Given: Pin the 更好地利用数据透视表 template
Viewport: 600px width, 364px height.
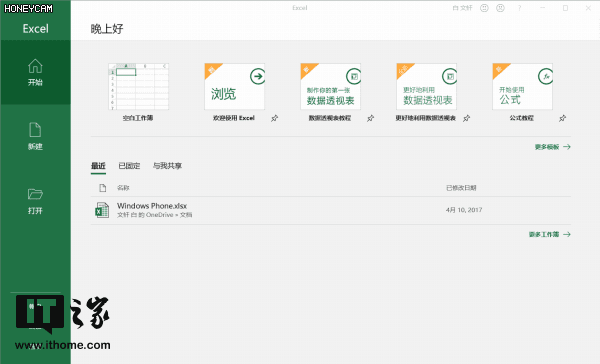Looking at the screenshot, I should (466, 118).
